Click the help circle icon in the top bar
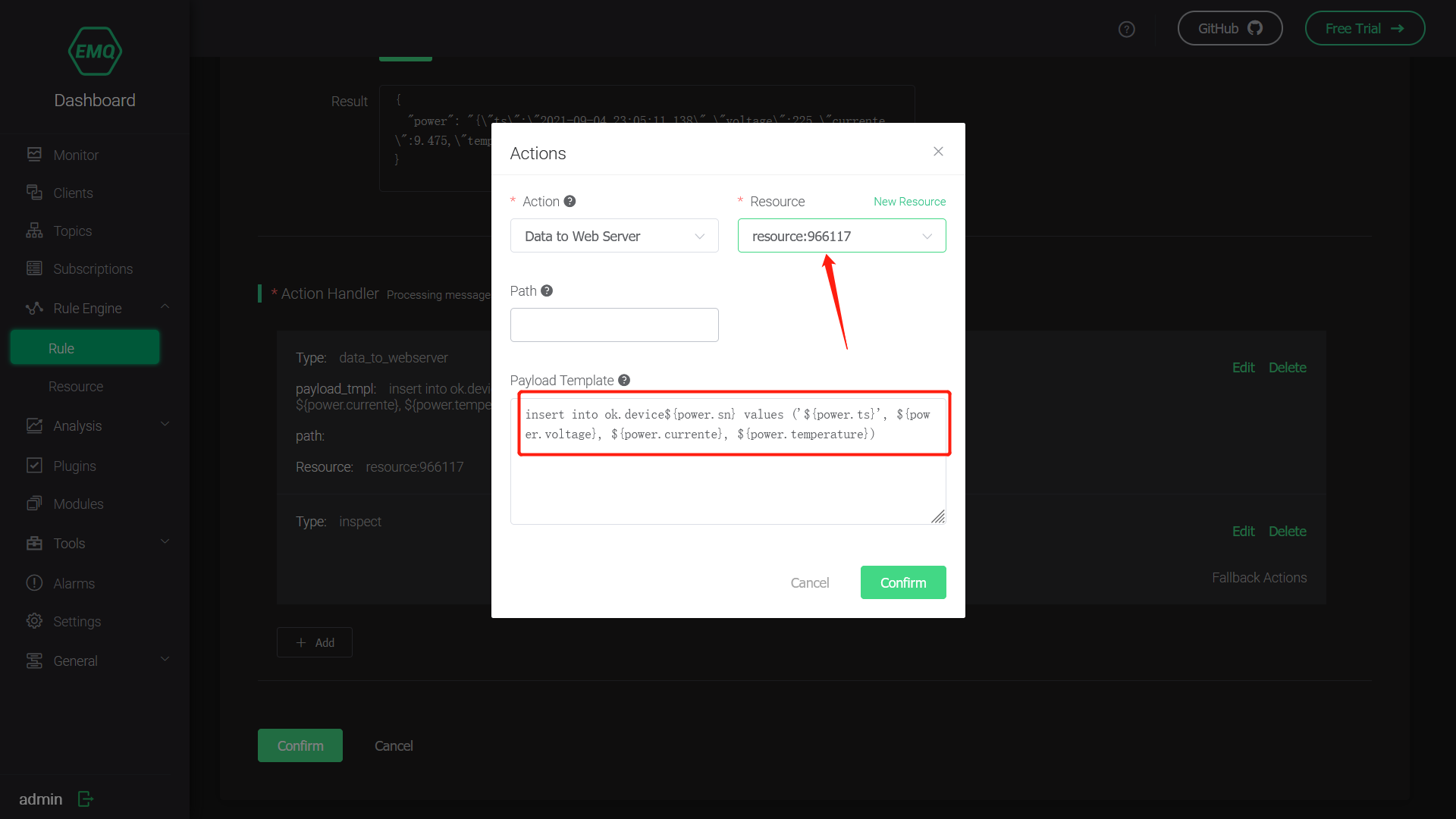 point(1127,30)
